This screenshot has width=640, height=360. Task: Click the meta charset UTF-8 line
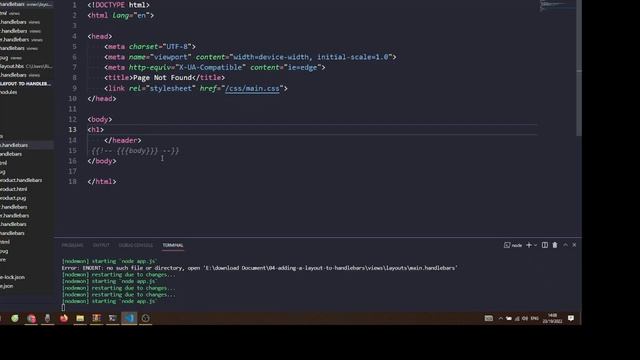pyautogui.click(x=150, y=47)
